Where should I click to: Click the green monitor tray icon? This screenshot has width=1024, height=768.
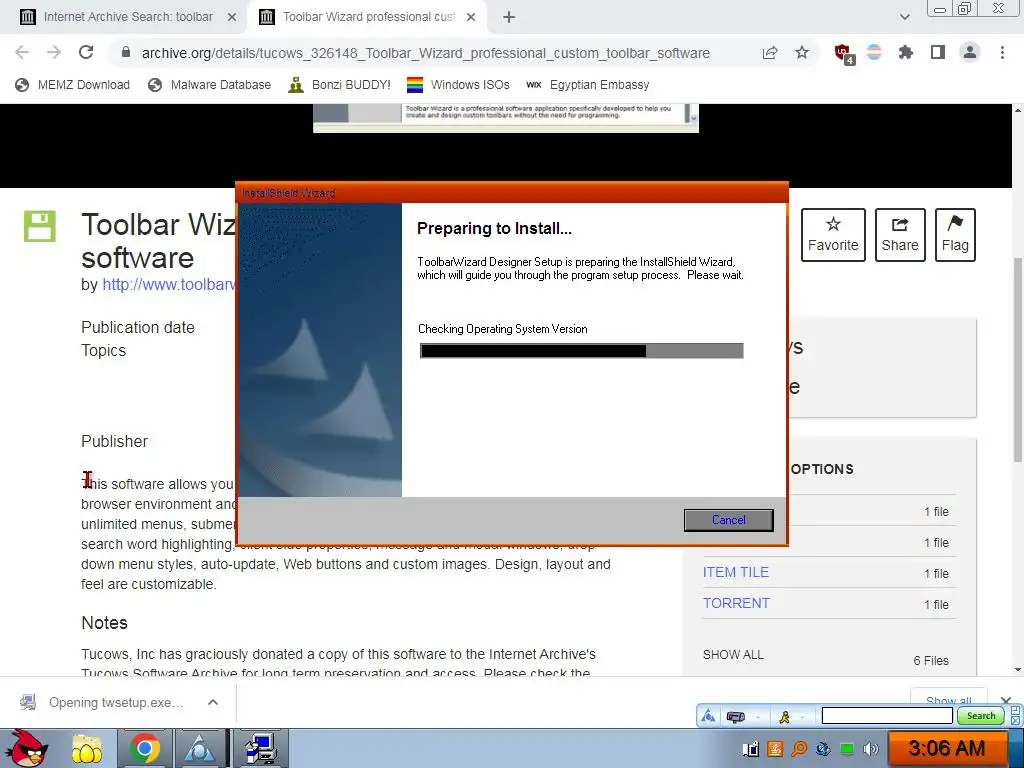(x=847, y=749)
